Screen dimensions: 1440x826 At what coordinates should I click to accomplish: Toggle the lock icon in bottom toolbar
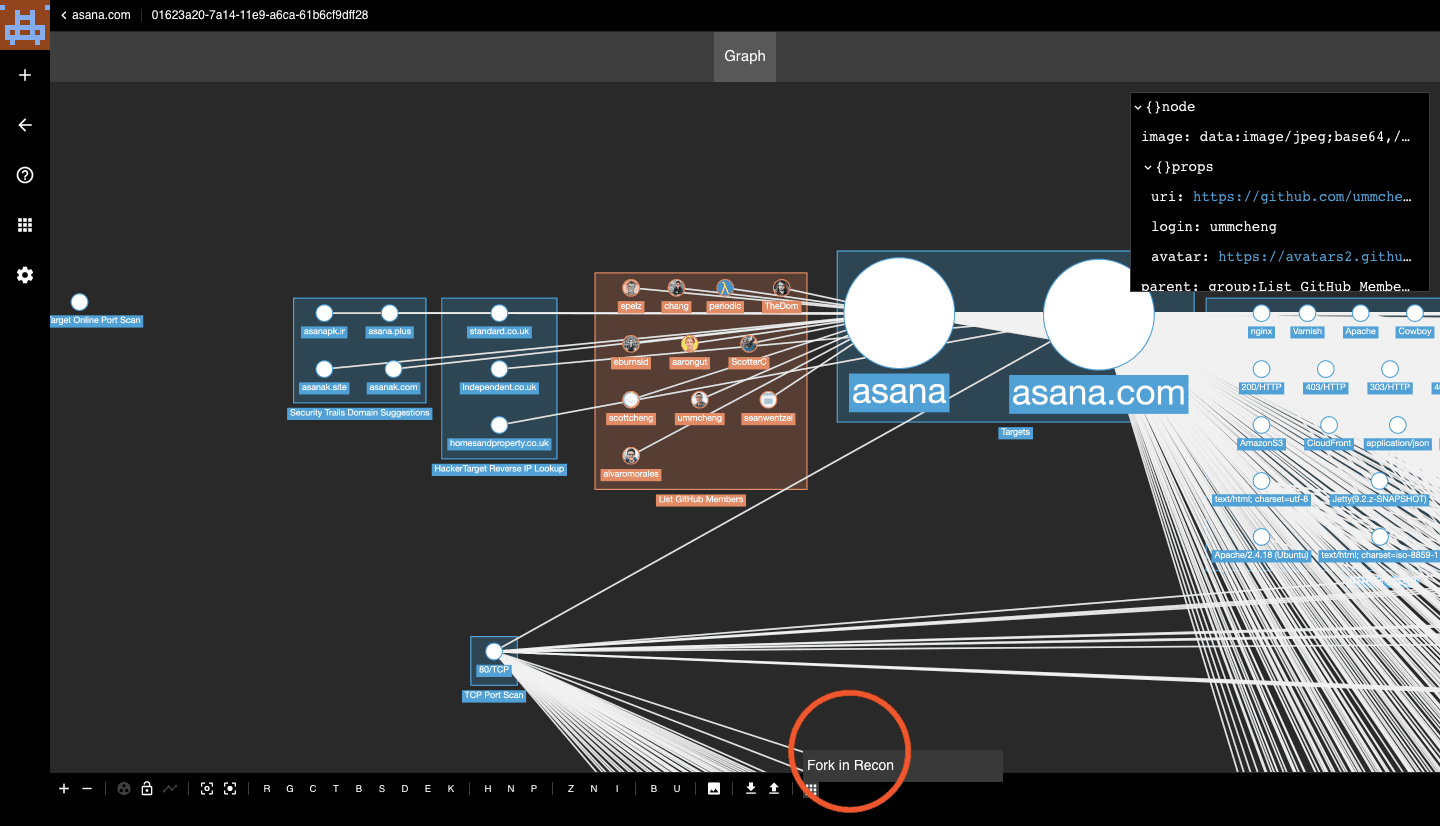tap(147, 789)
